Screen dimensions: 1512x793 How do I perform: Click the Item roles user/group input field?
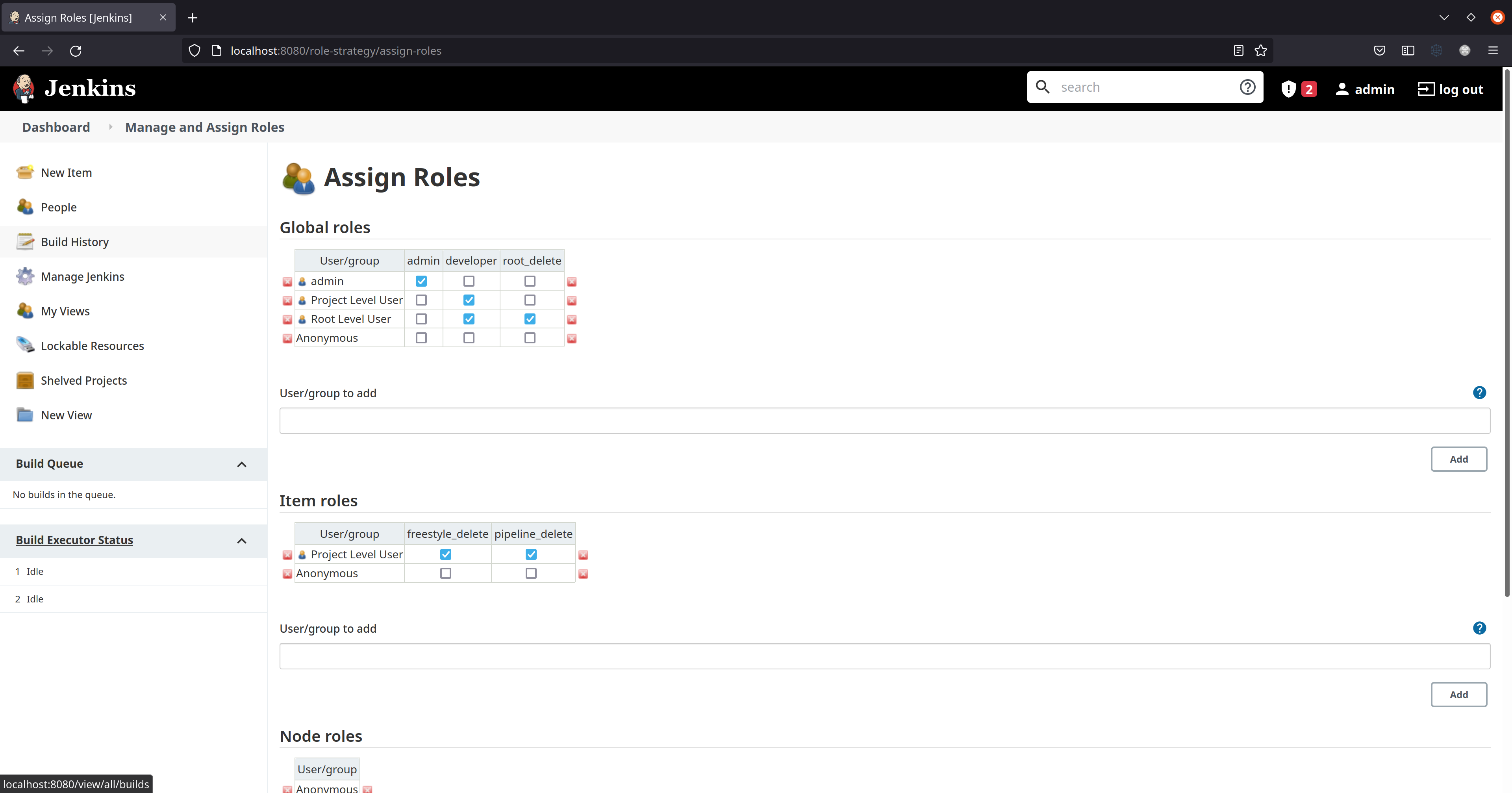point(880,656)
